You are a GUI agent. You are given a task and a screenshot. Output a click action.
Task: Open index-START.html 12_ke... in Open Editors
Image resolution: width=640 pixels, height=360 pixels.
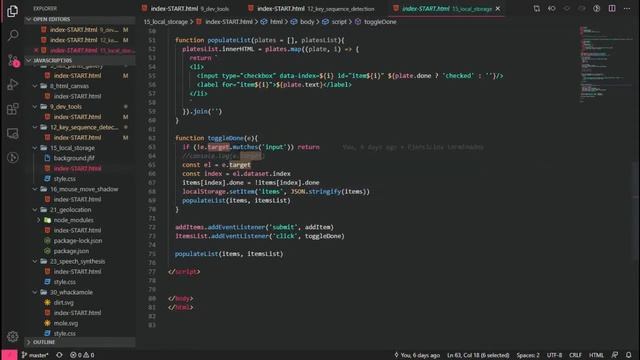(x=84, y=40)
